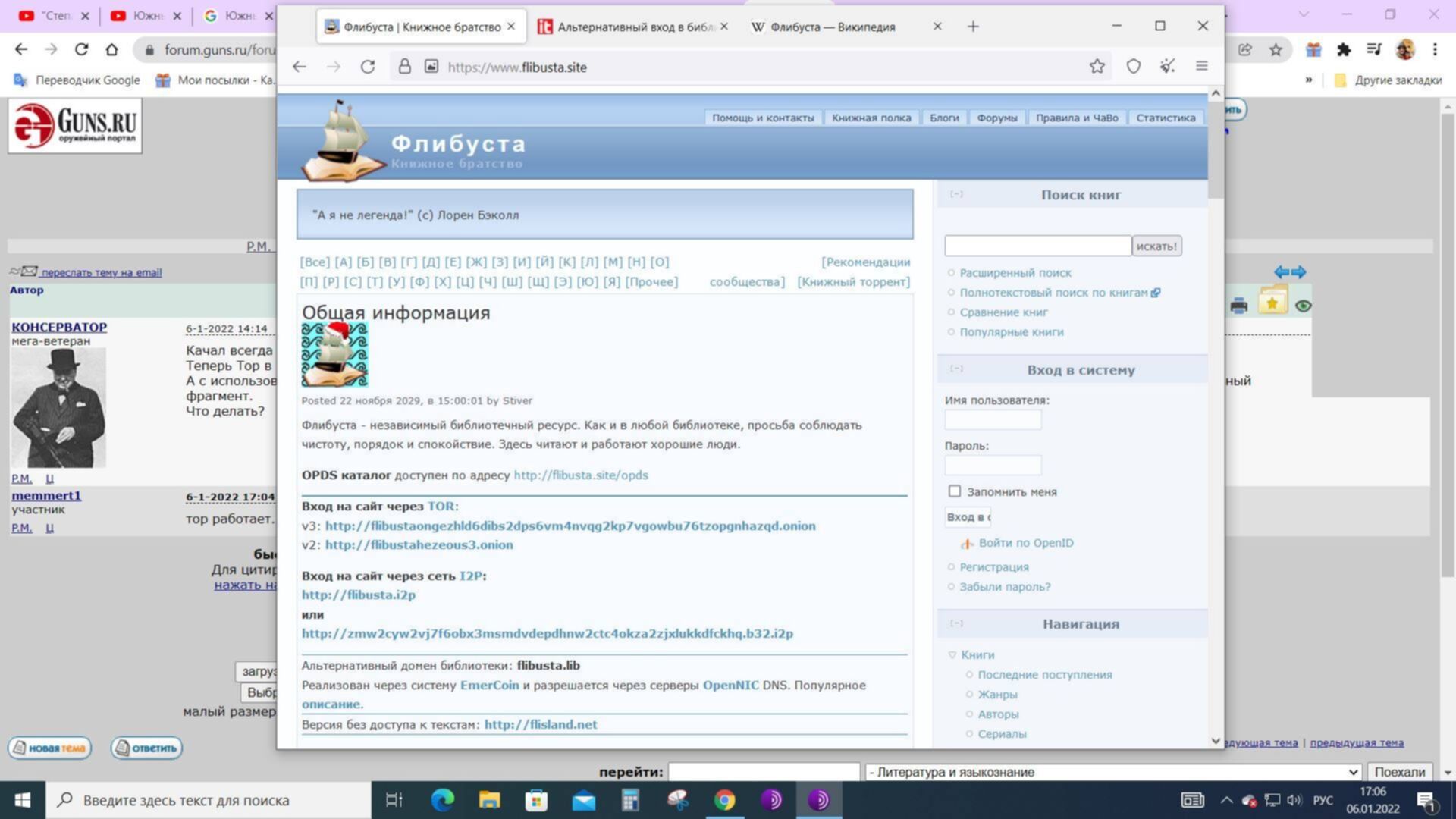
Task: Open Chrome extensions puzzle icon
Action: [x=1344, y=50]
